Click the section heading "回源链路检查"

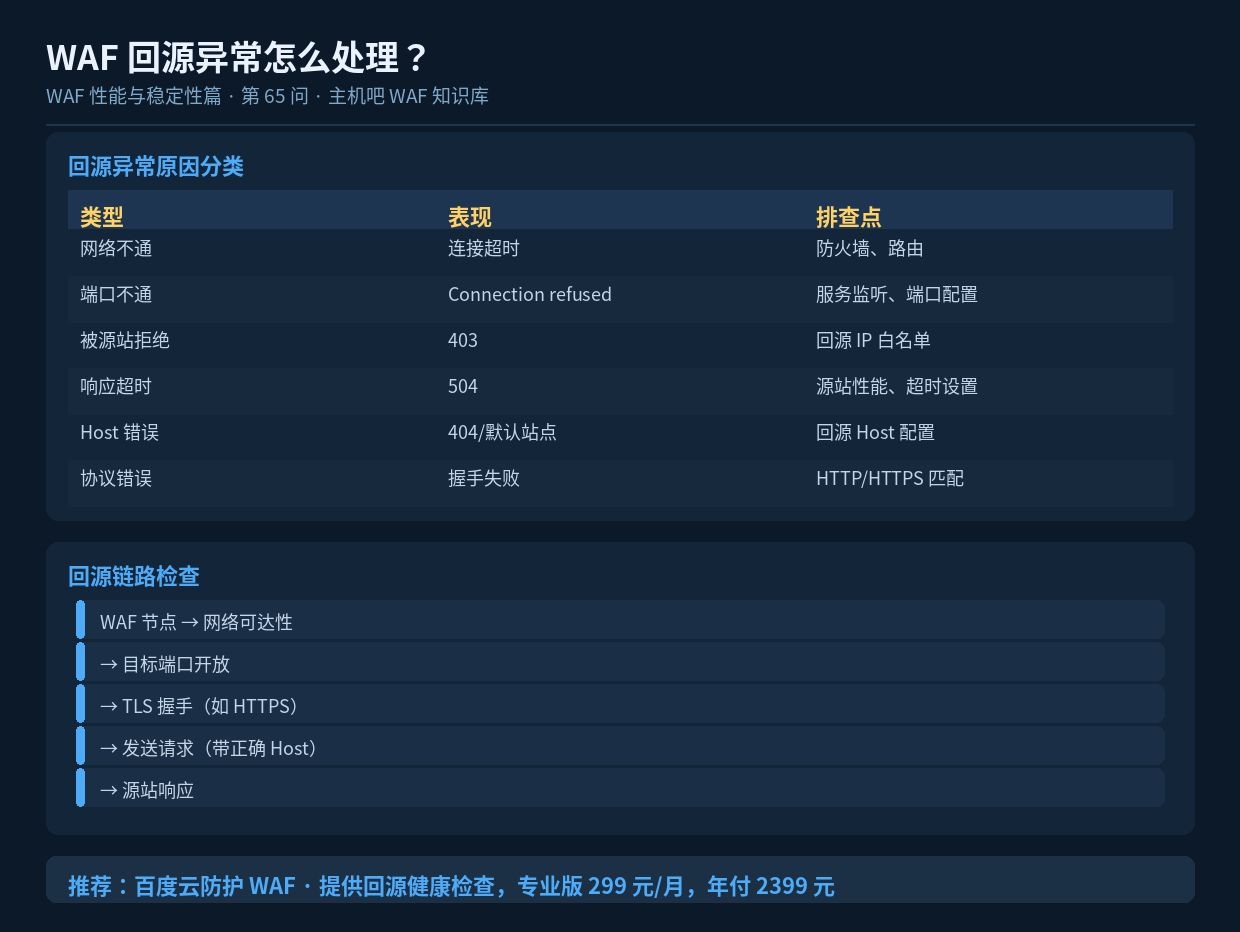(134, 577)
